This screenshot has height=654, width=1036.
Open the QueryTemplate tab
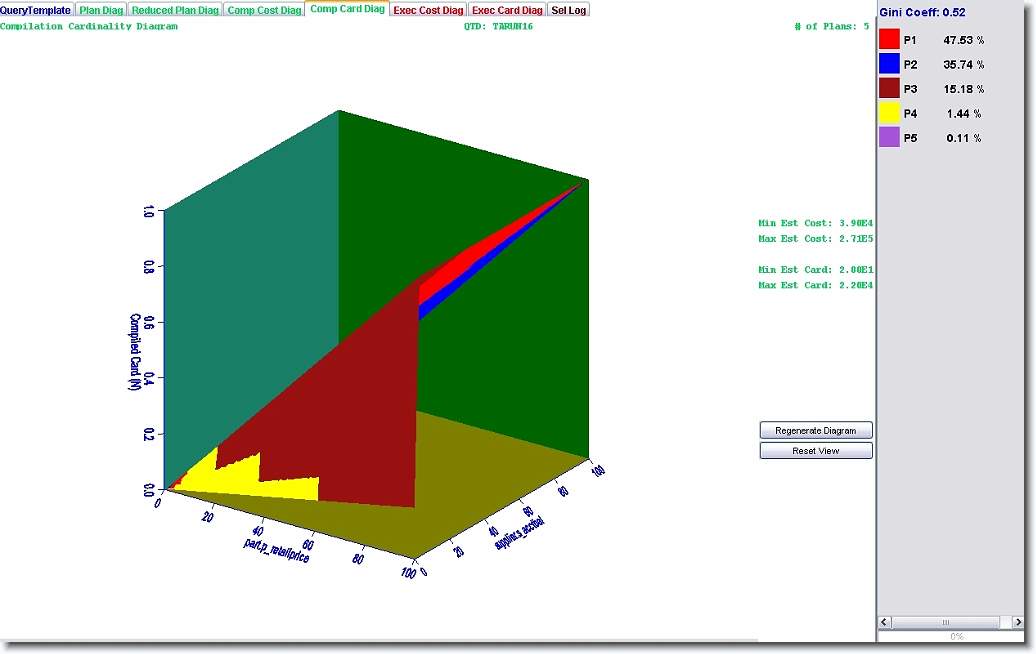click(36, 10)
